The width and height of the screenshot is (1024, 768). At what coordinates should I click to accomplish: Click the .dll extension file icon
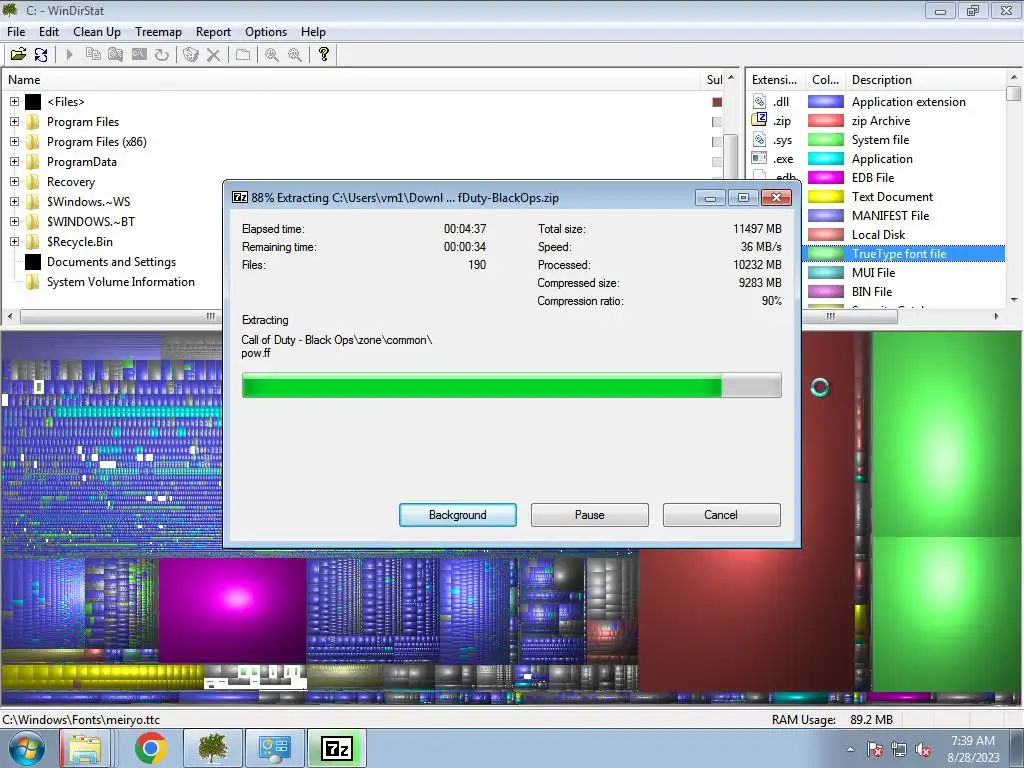click(759, 101)
